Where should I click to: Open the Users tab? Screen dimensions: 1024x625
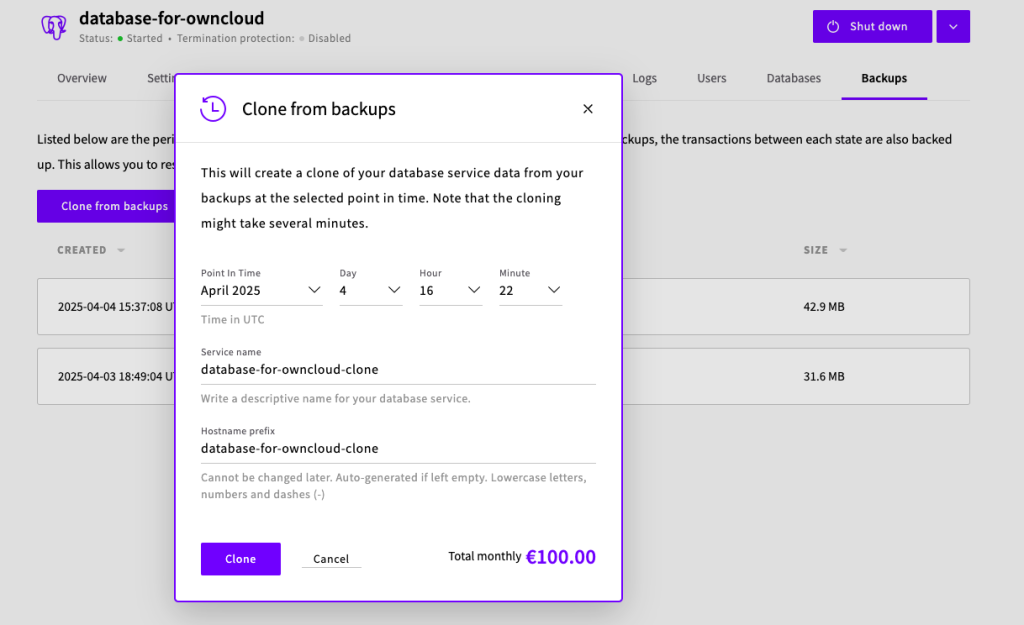click(x=712, y=78)
